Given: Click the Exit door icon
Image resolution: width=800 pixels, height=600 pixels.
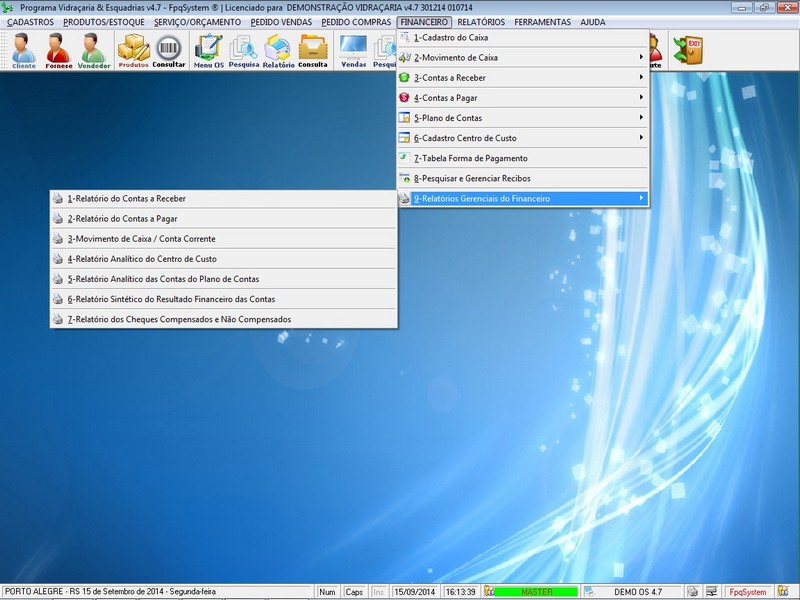Looking at the screenshot, I should [688, 49].
